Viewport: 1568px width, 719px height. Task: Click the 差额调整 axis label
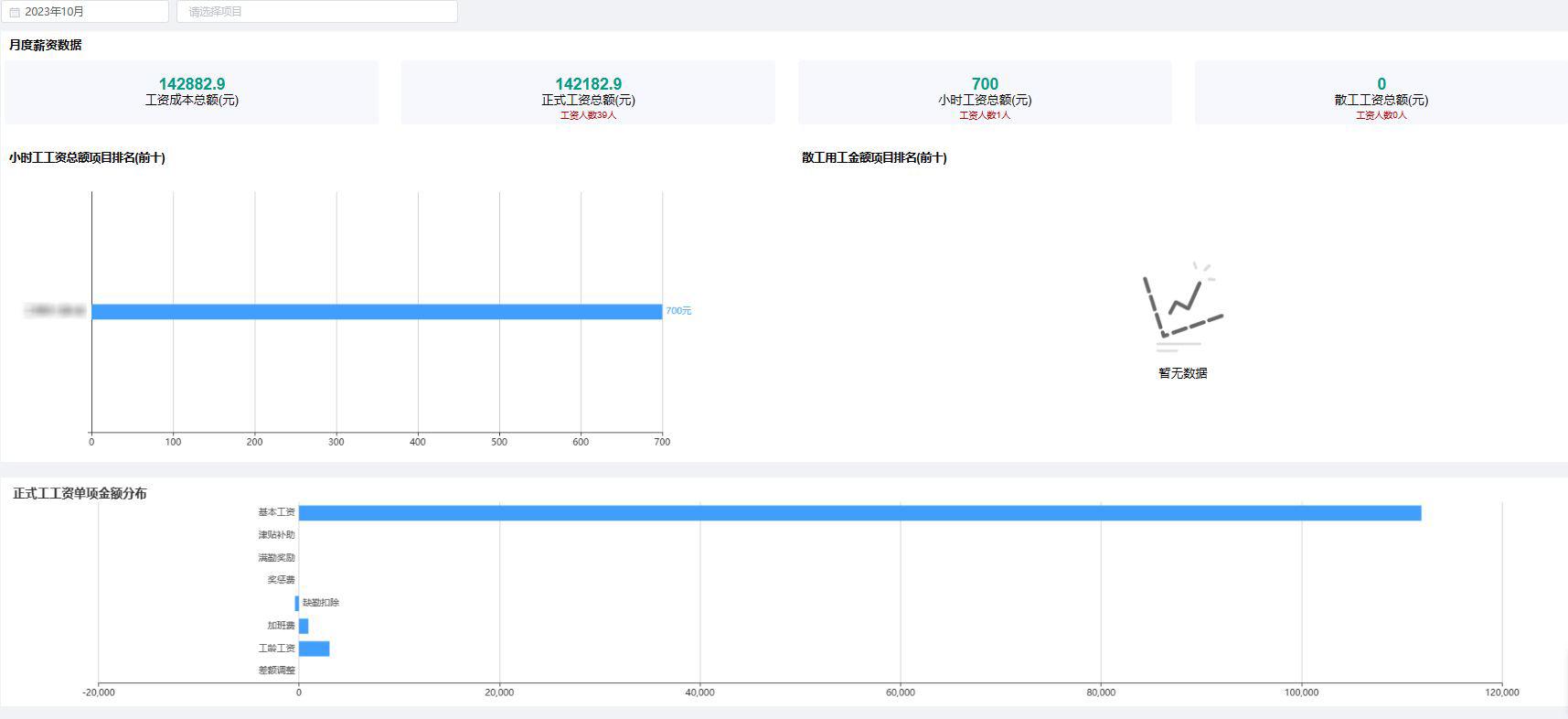coord(276,671)
